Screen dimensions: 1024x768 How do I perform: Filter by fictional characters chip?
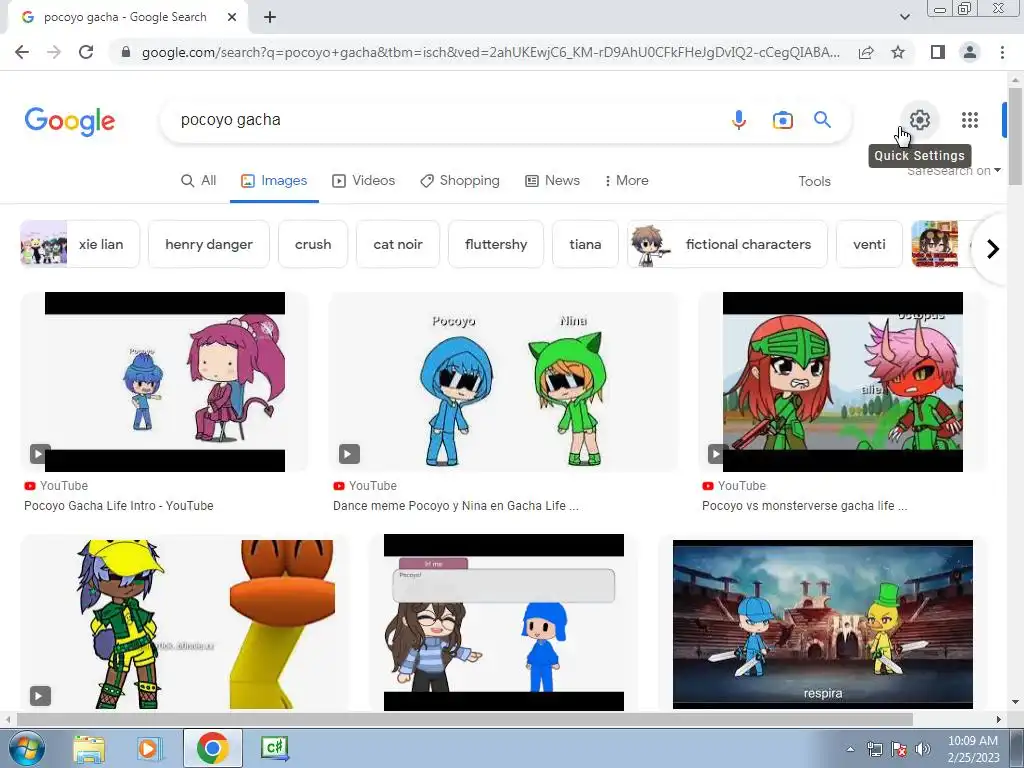728,244
